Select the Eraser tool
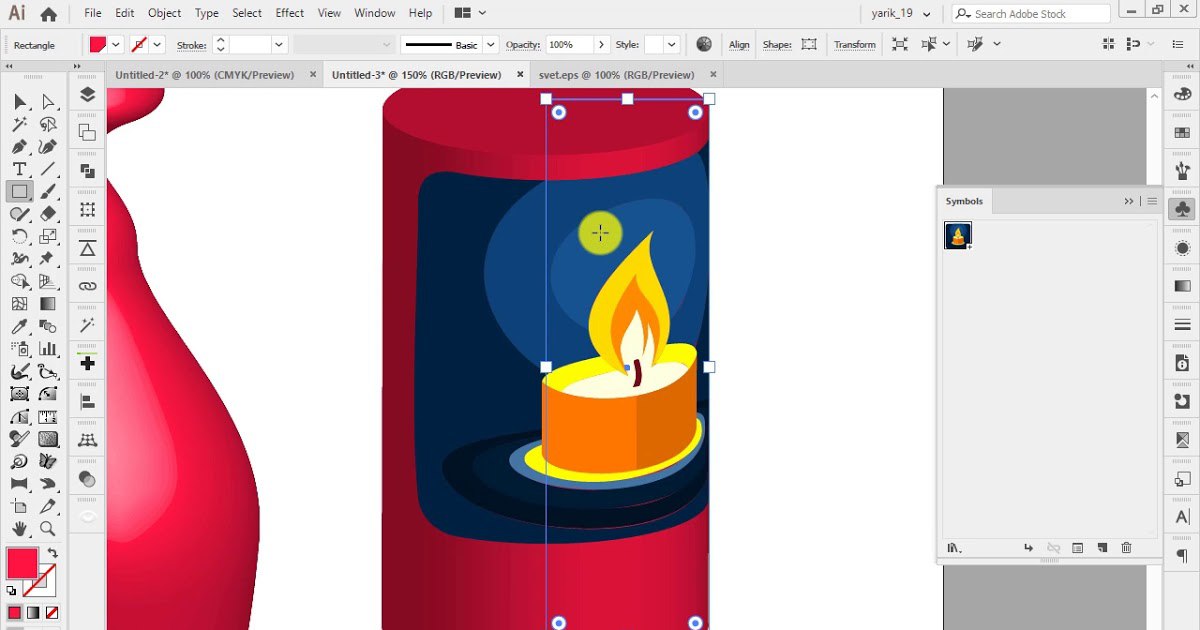The image size is (1200, 630). [48, 214]
